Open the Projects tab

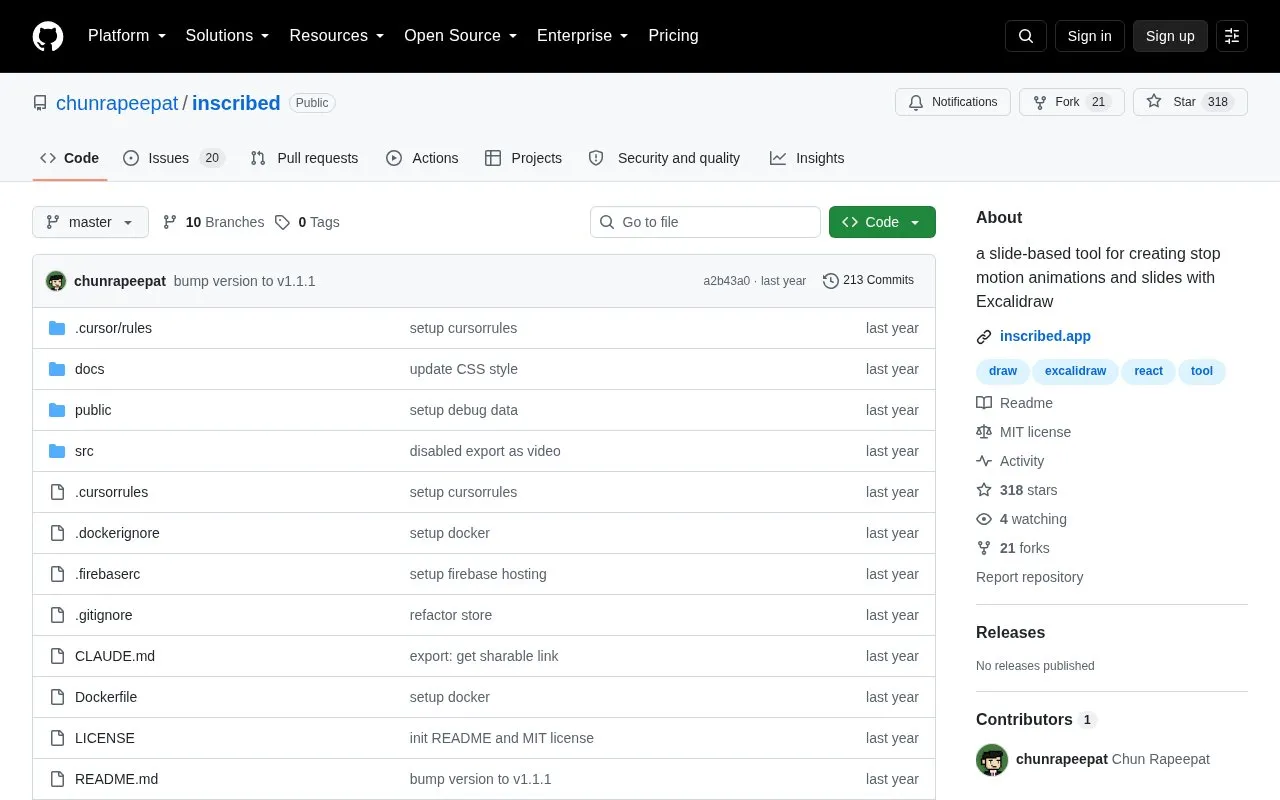coord(523,158)
